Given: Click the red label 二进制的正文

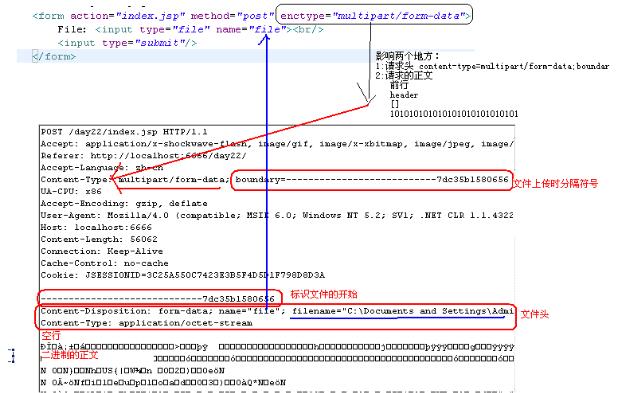Looking at the screenshot, I should (70, 355).
